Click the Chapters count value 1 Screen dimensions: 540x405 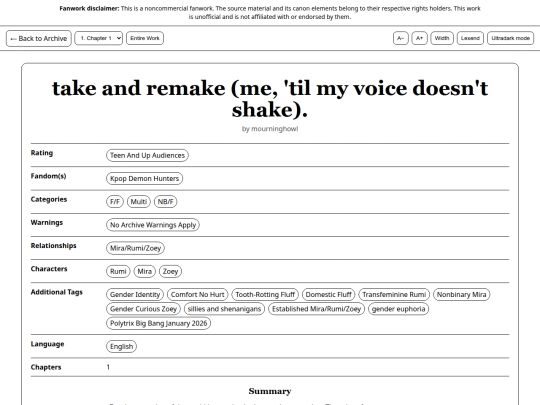click(108, 367)
